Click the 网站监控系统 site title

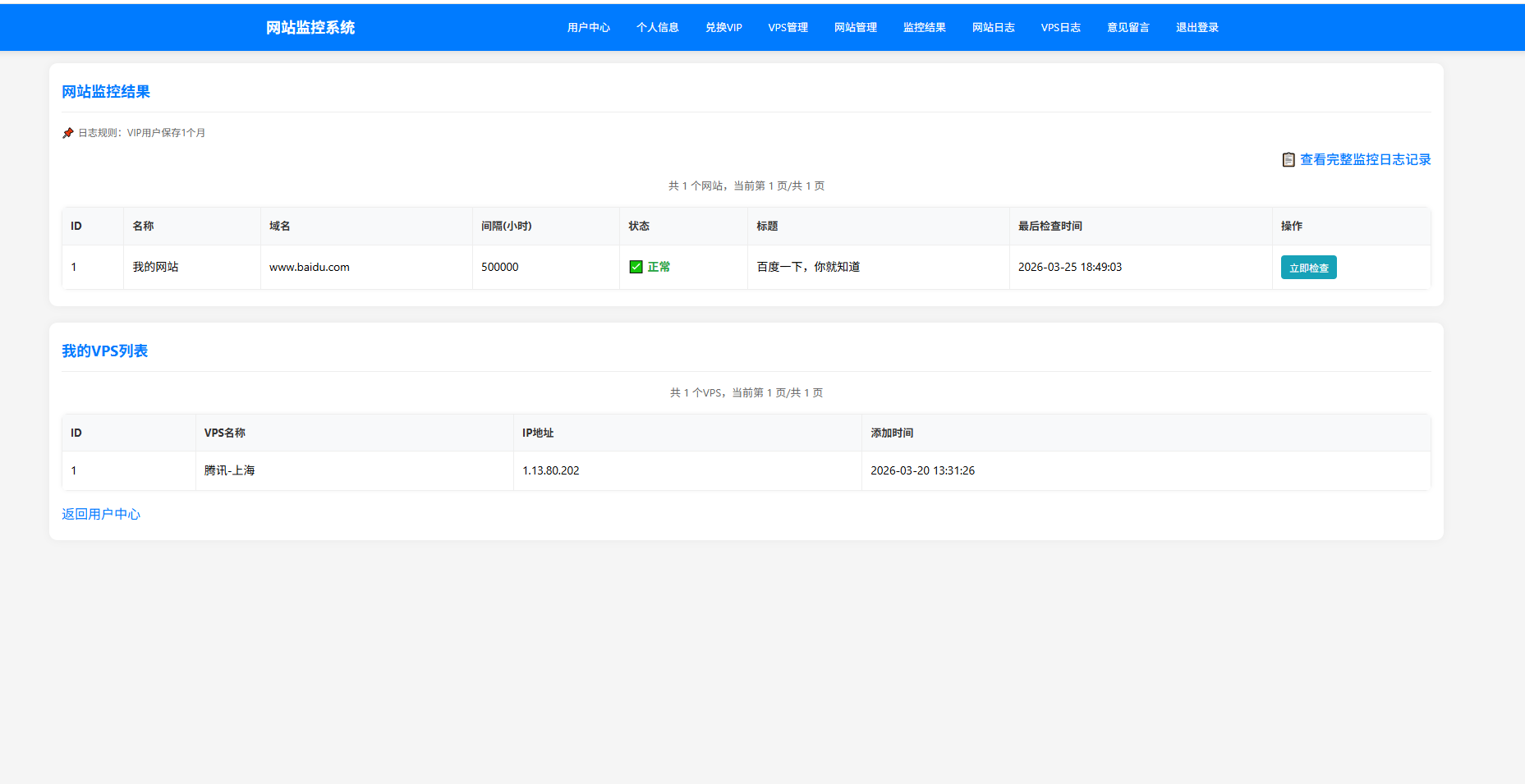point(310,28)
